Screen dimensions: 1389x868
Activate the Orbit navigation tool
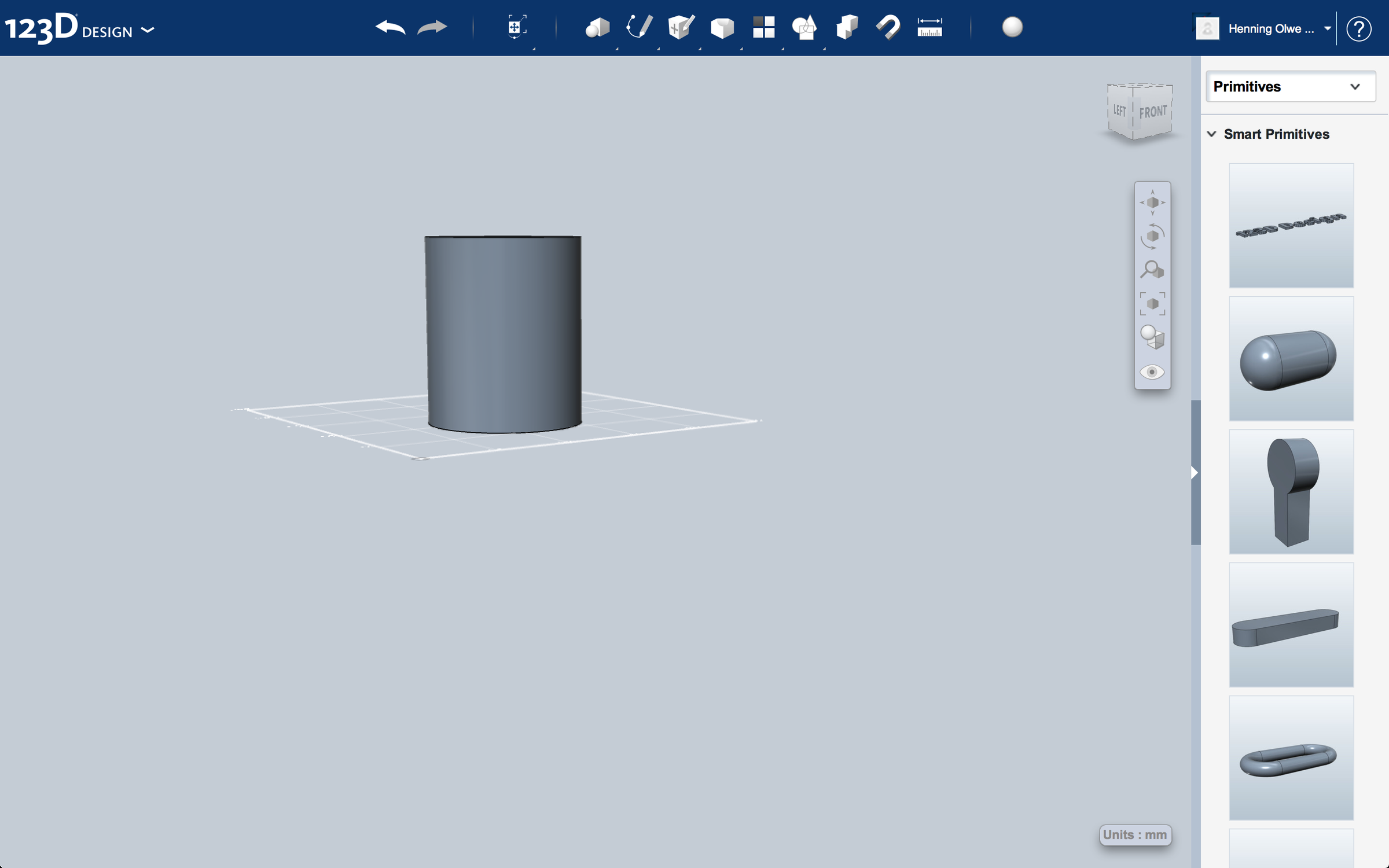[1152, 236]
